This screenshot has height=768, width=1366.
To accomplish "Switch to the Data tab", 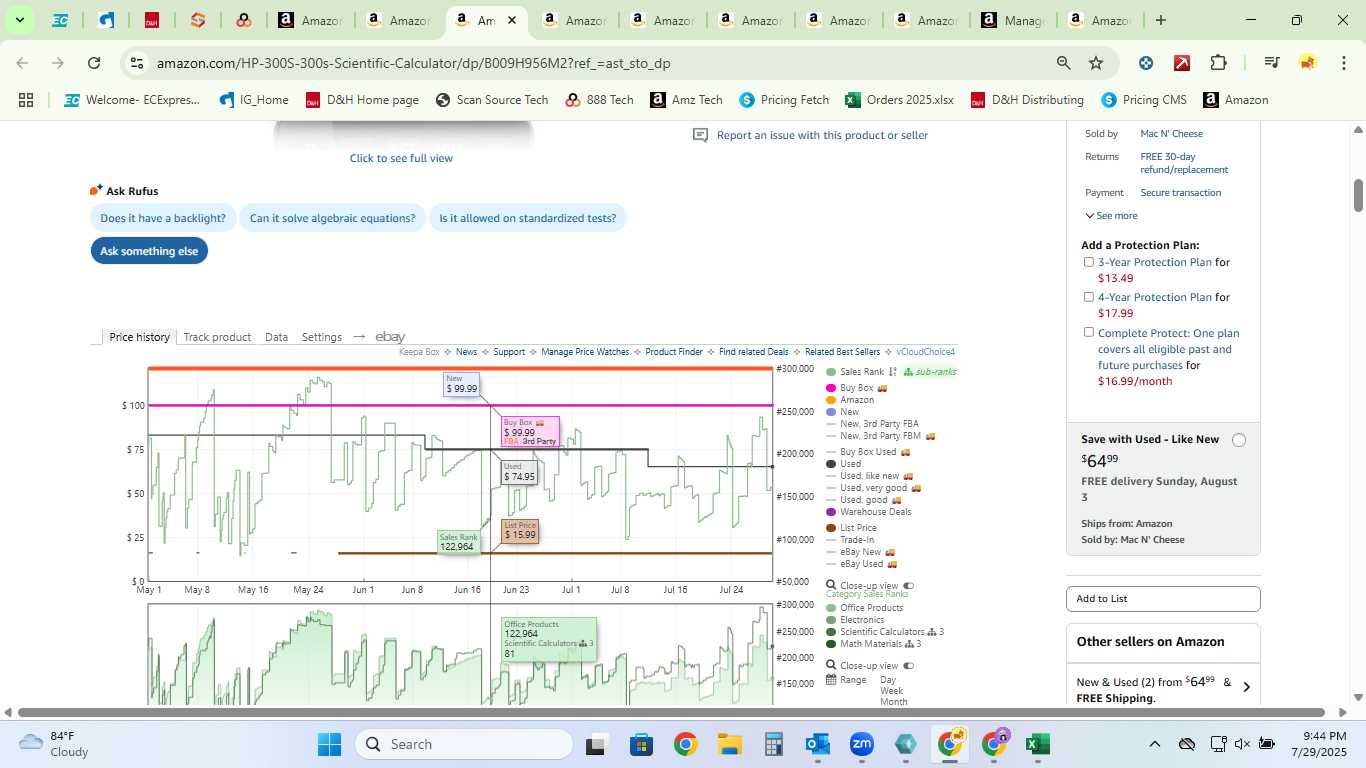I will coord(276,337).
